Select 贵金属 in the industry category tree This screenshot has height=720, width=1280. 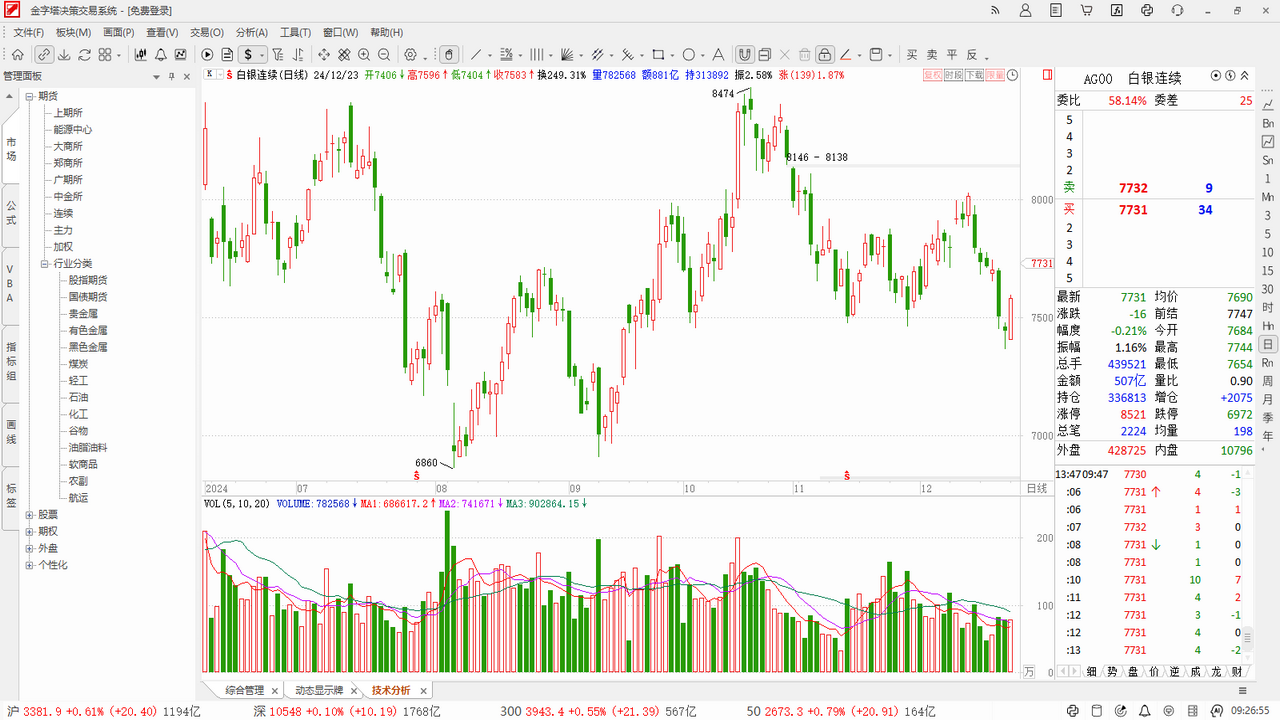tap(83, 314)
